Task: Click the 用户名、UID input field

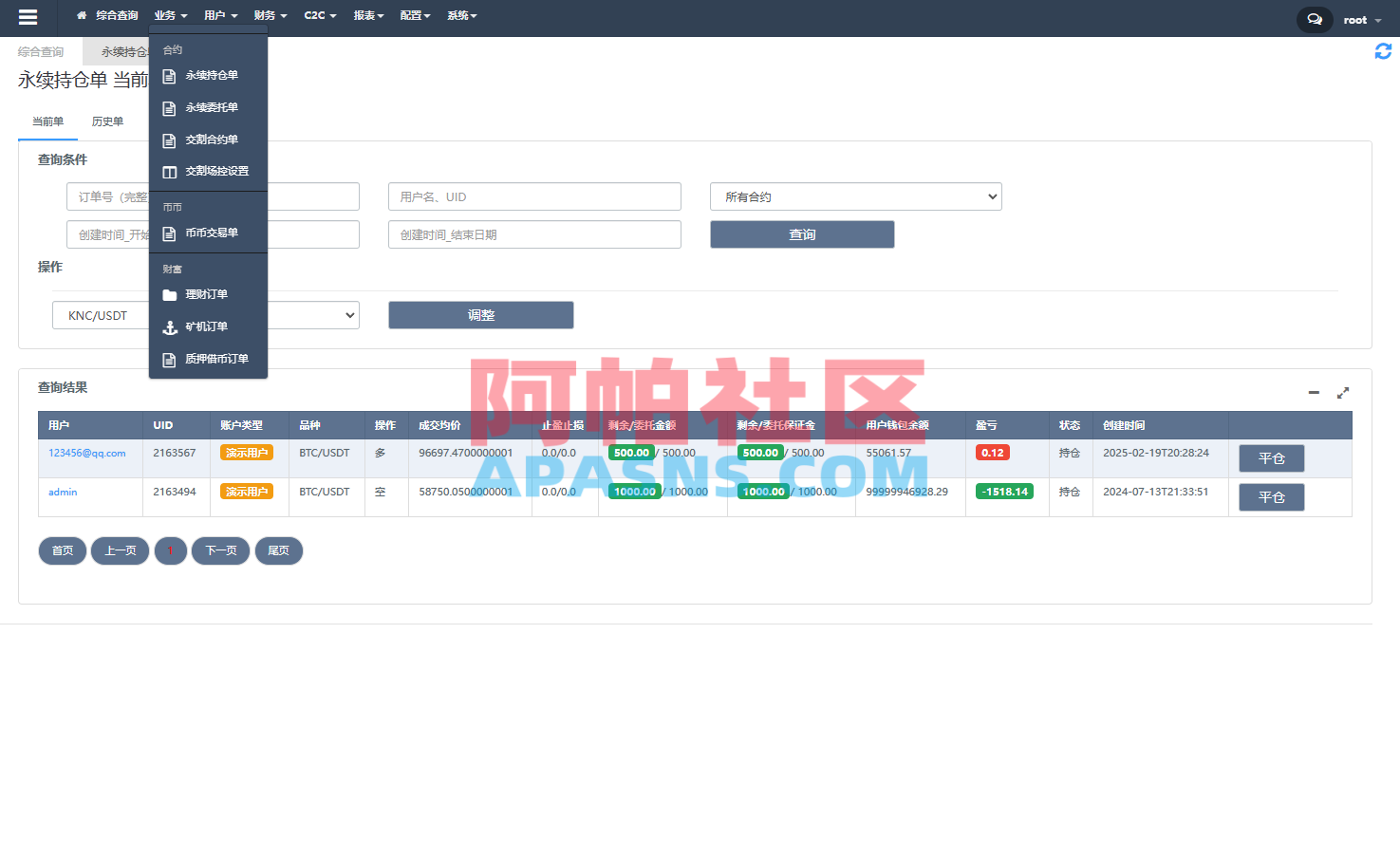Action: (534, 196)
